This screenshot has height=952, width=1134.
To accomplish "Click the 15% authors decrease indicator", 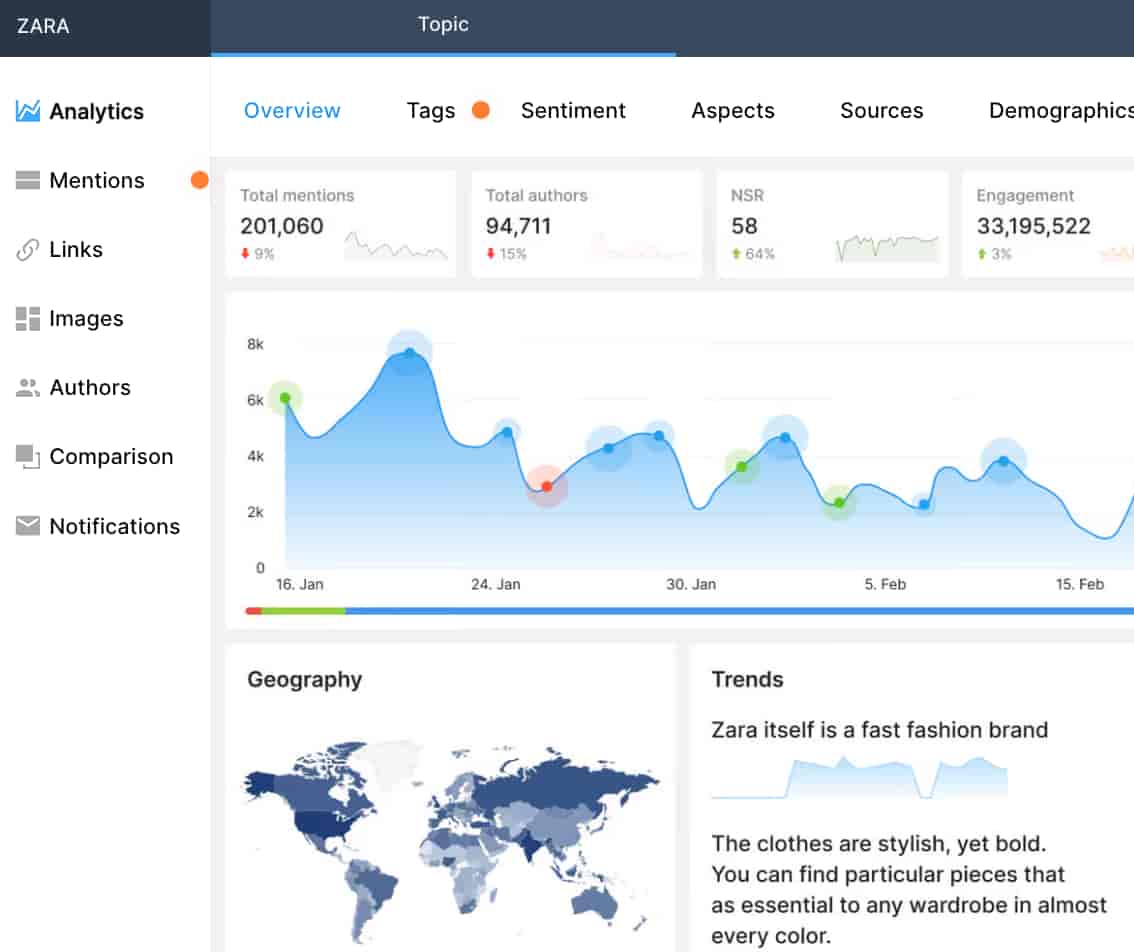I will click(x=506, y=254).
